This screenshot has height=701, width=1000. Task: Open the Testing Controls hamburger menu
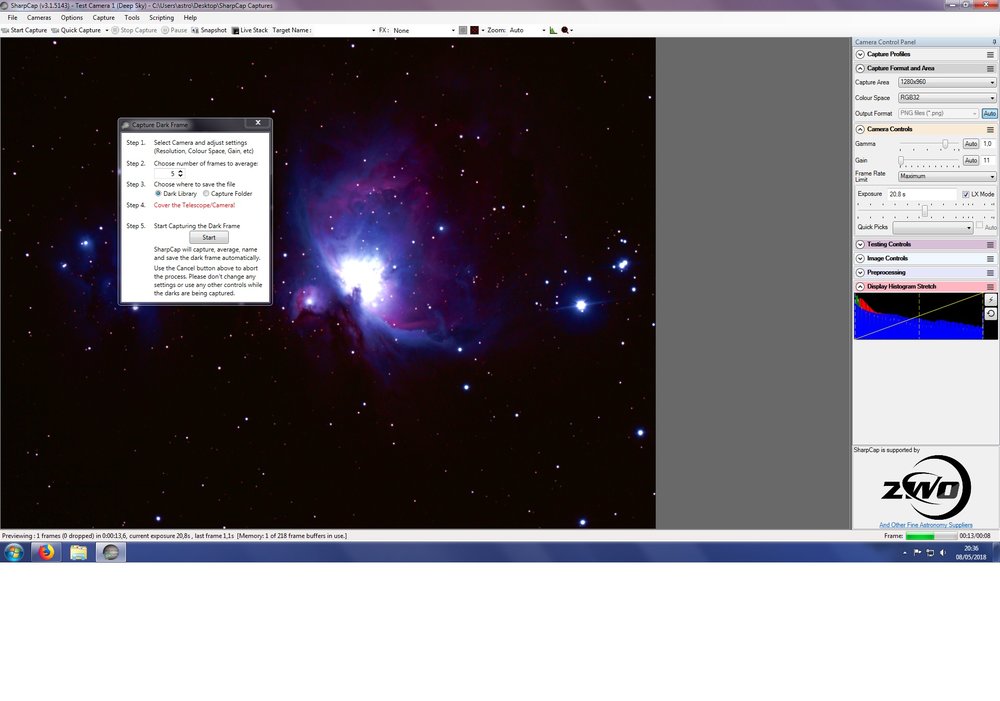990,245
